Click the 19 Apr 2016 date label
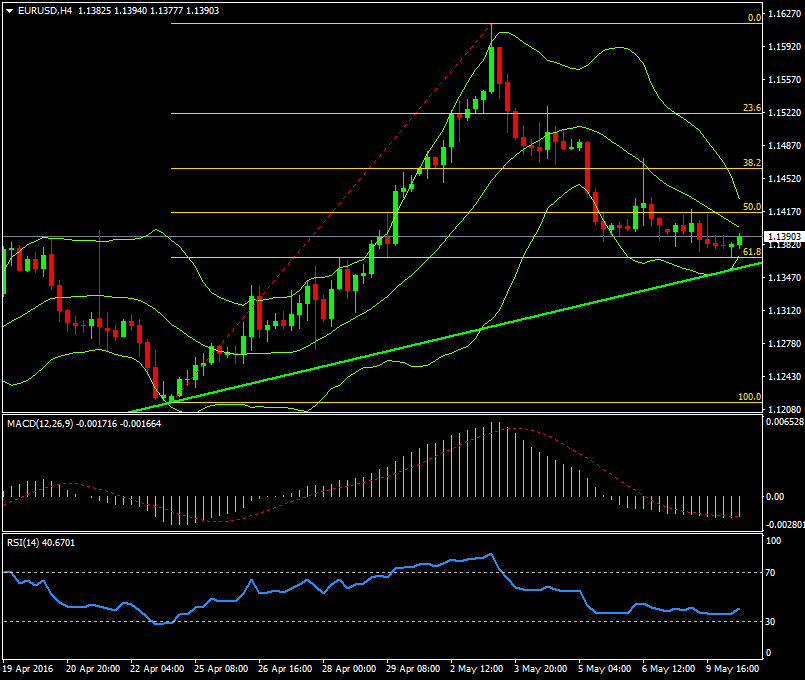The height and width of the screenshot is (680, 805). [x=27, y=668]
